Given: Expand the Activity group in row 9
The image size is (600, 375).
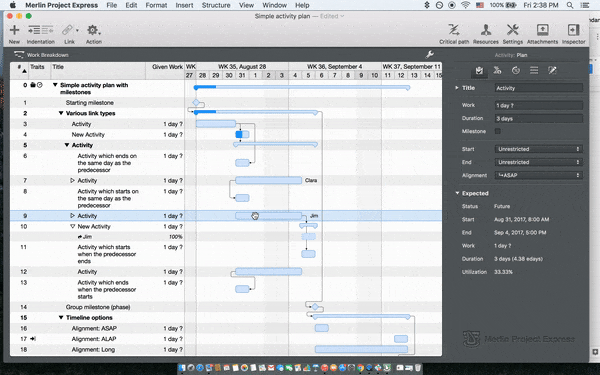Looking at the screenshot, I should [x=72, y=215].
